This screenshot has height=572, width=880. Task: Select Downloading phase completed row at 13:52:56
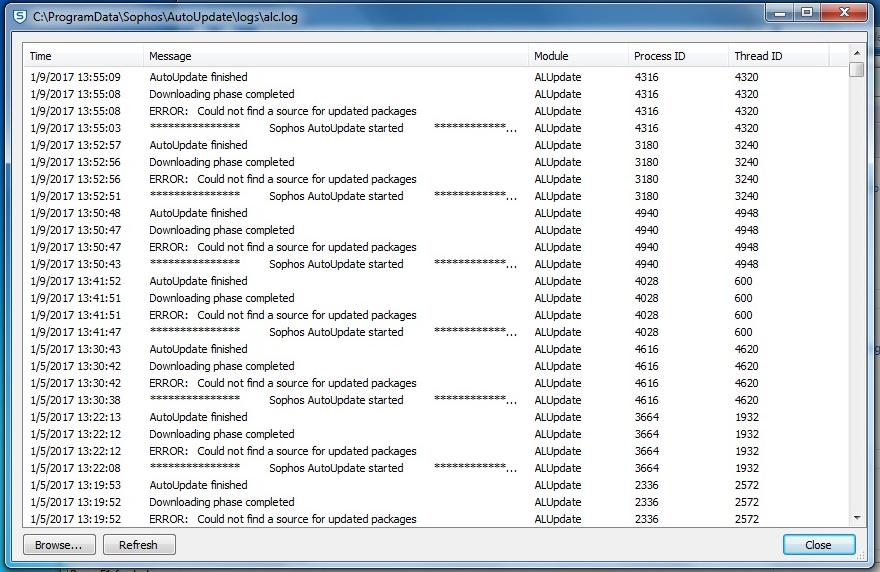click(x=436, y=162)
